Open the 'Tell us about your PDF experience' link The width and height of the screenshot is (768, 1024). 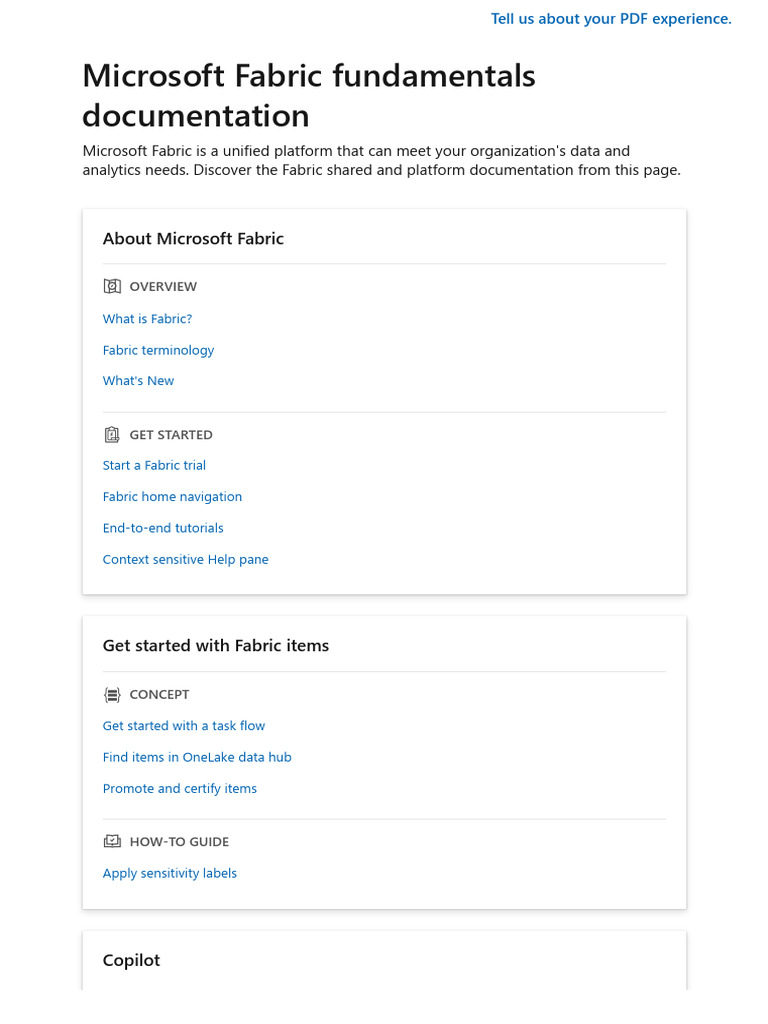(x=611, y=19)
